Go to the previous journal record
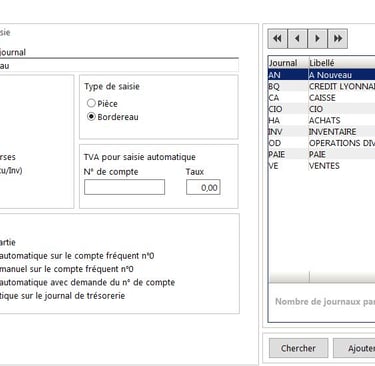 [x=297, y=39]
